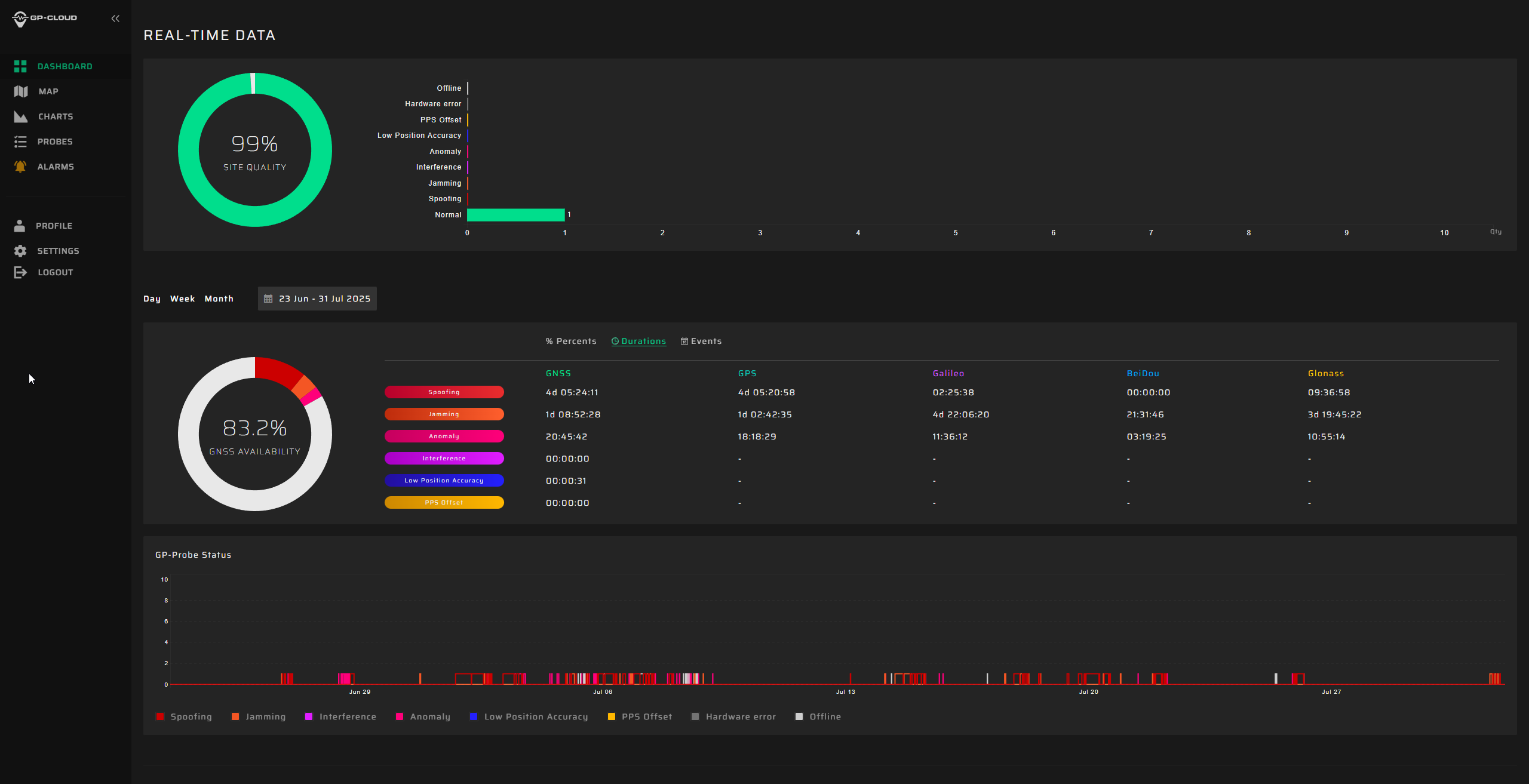The image size is (1529, 784).
Task: Toggle Spoofing series in chart legend
Action: point(184,717)
